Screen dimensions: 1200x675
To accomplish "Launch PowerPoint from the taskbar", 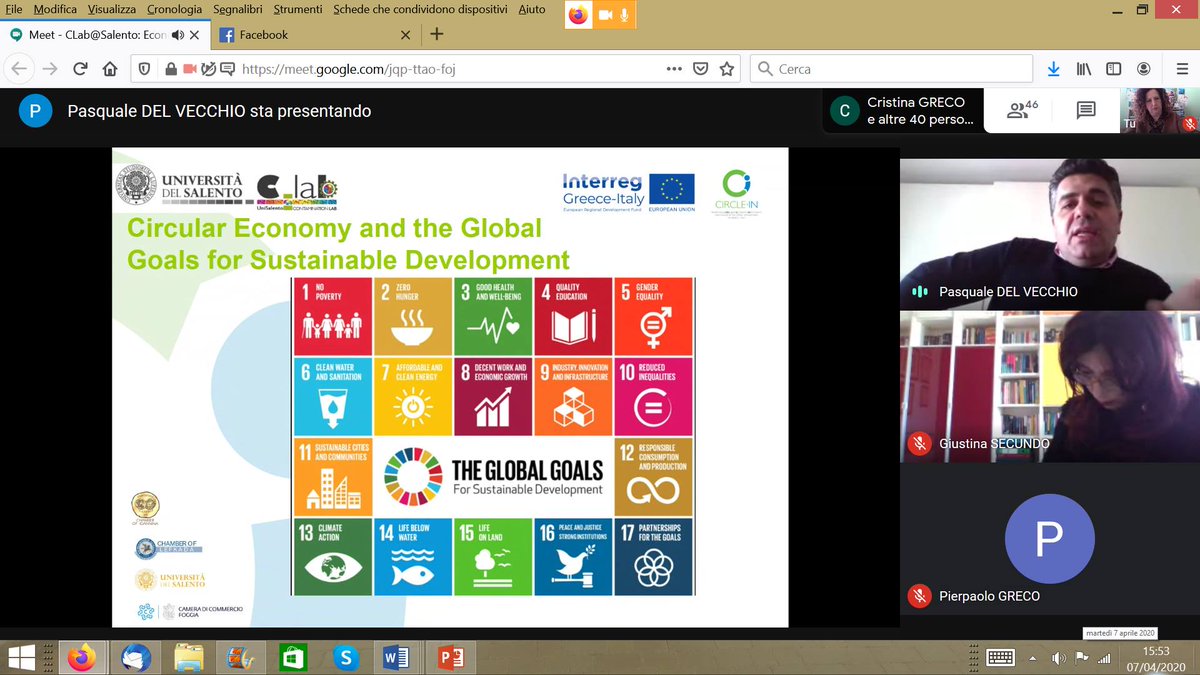I will (450, 658).
